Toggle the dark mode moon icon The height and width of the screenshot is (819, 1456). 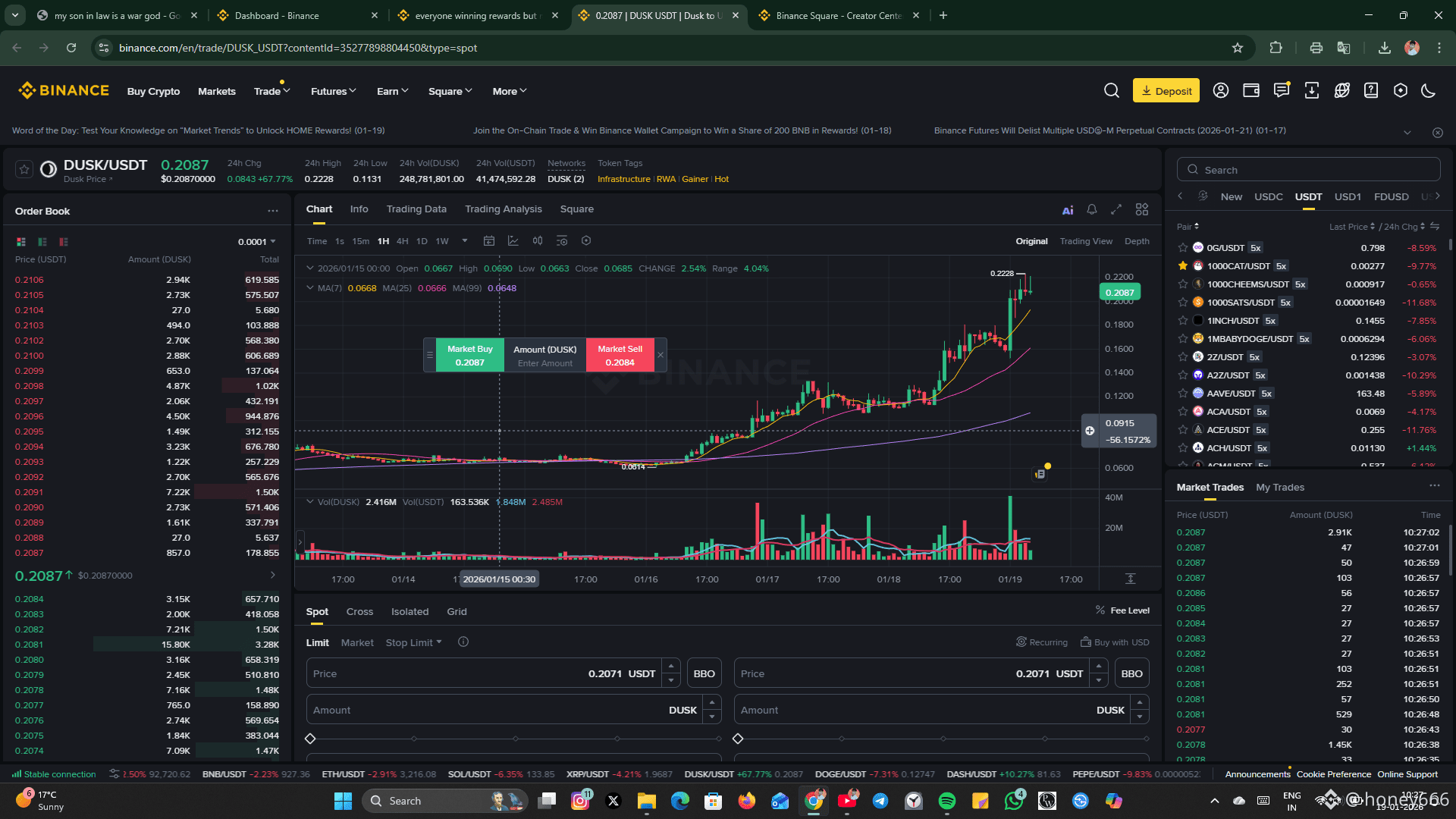coord(1429,91)
